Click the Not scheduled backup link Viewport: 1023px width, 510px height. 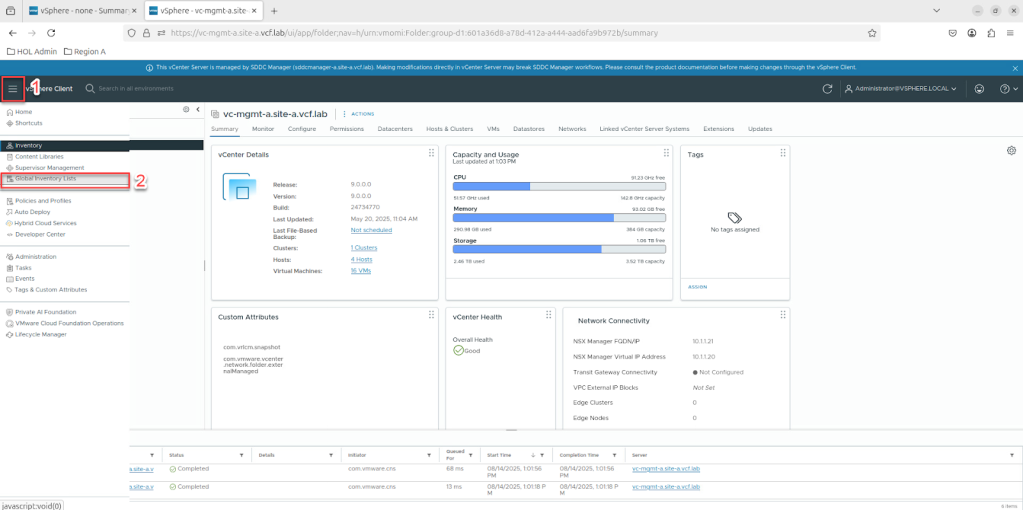[x=371, y=230]
